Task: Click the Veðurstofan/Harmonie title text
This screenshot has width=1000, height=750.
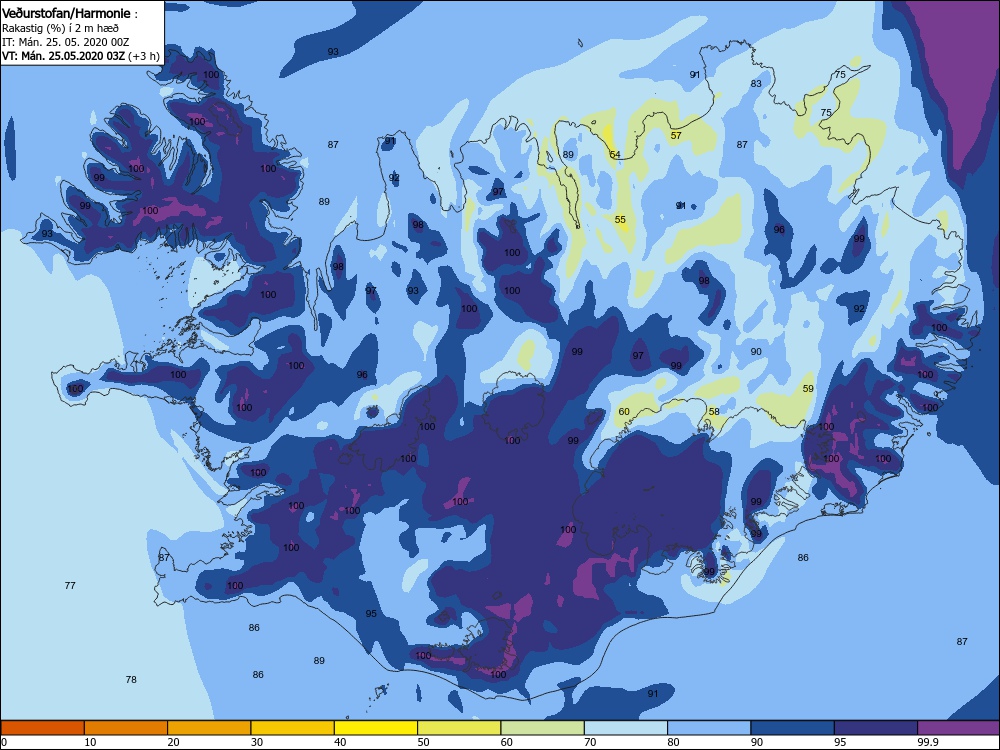Action: [x=66, y=13]
